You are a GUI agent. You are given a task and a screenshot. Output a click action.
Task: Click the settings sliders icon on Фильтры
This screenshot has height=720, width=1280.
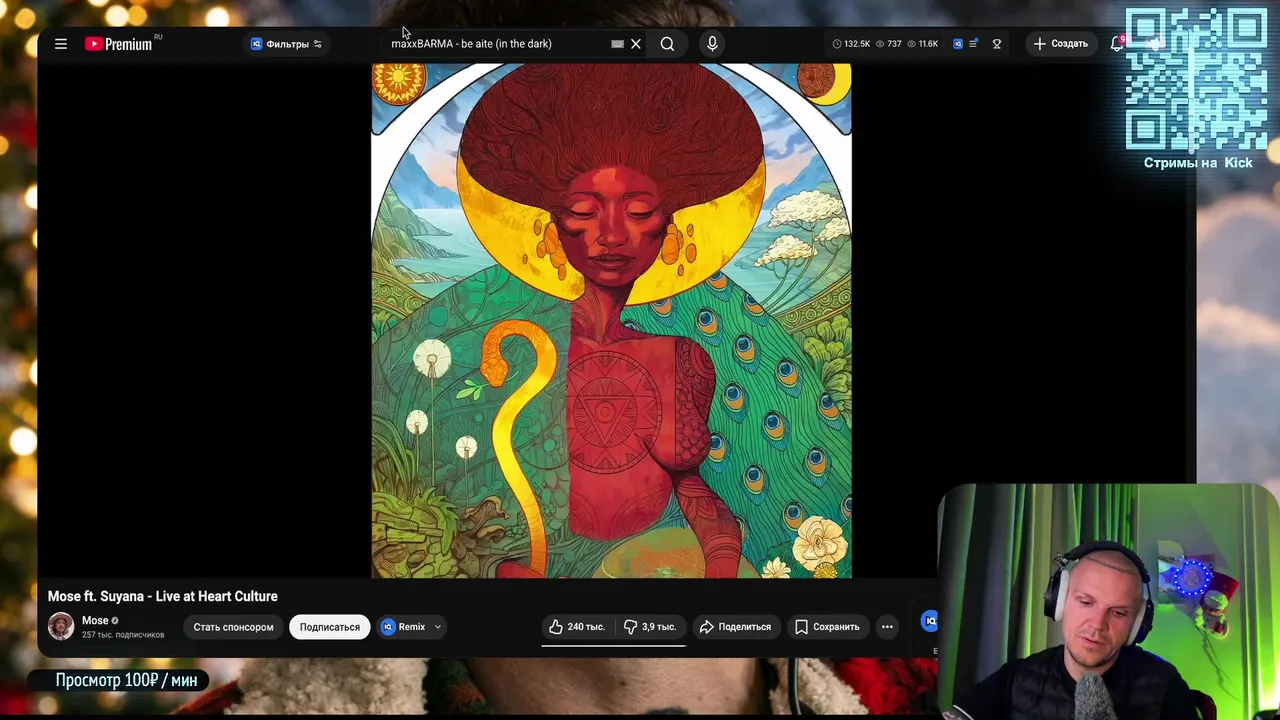click(x=317, y=44)
